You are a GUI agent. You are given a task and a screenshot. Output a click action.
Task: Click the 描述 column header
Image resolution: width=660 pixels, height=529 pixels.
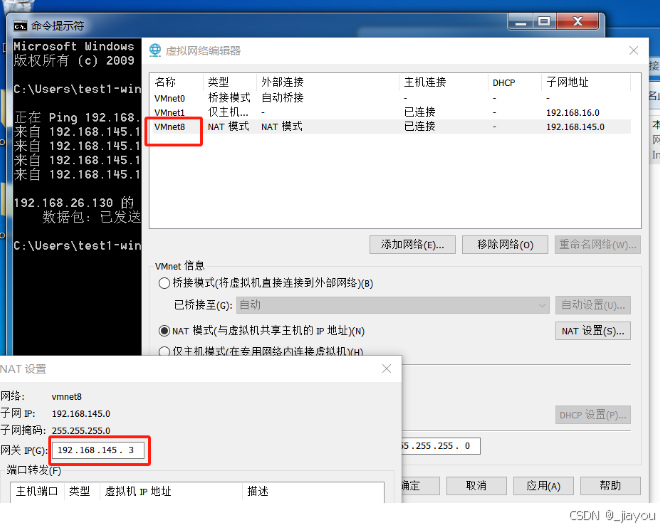coord(313,491)
